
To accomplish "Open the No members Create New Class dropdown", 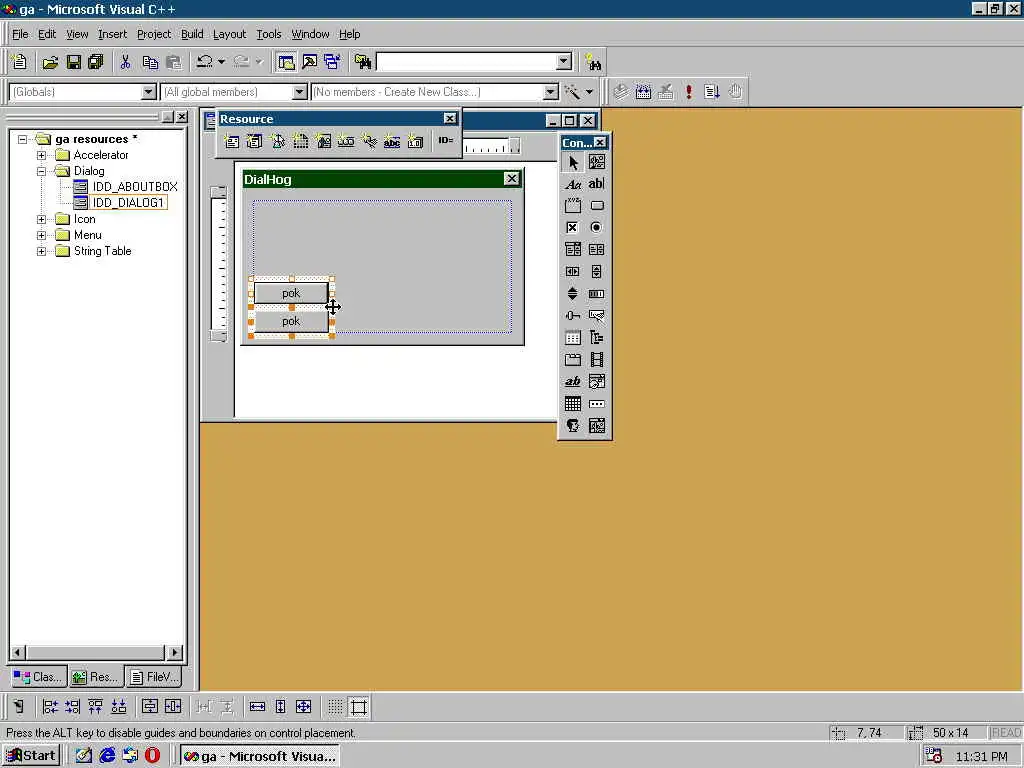I will [551, 92].
